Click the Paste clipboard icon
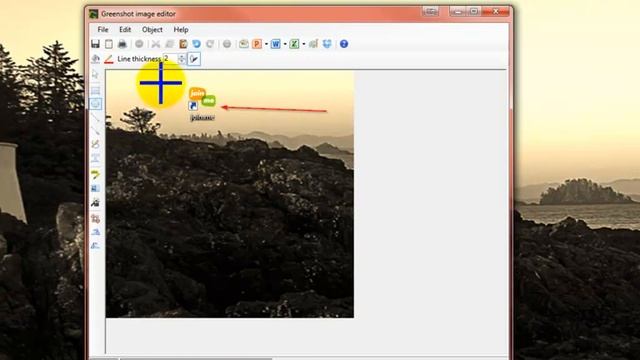 [183, 44]
